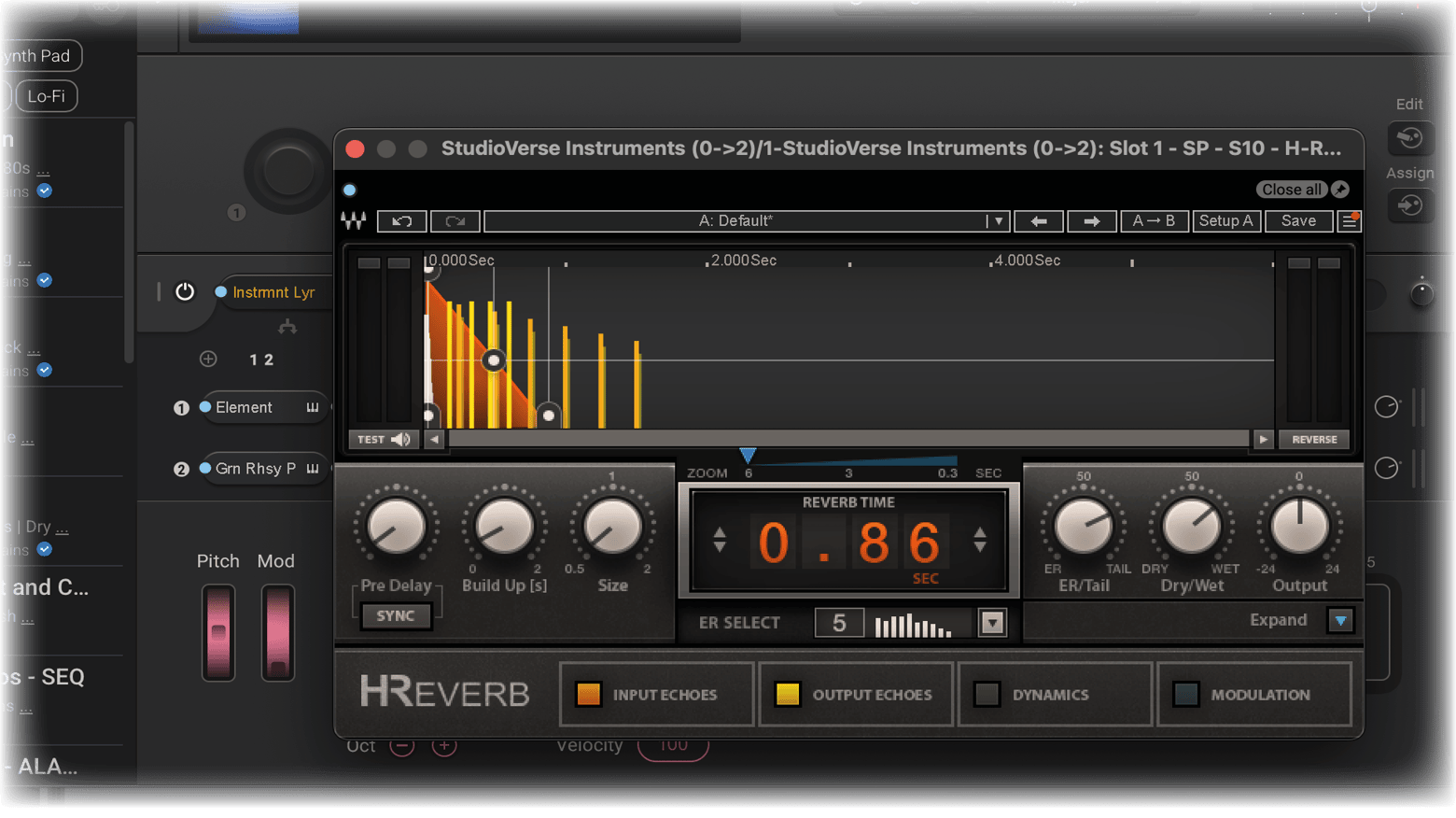Image resolution: width=1456 pixels, height=818 pixels.
Task: Click the Save preset button
Action: [1298, 221]
